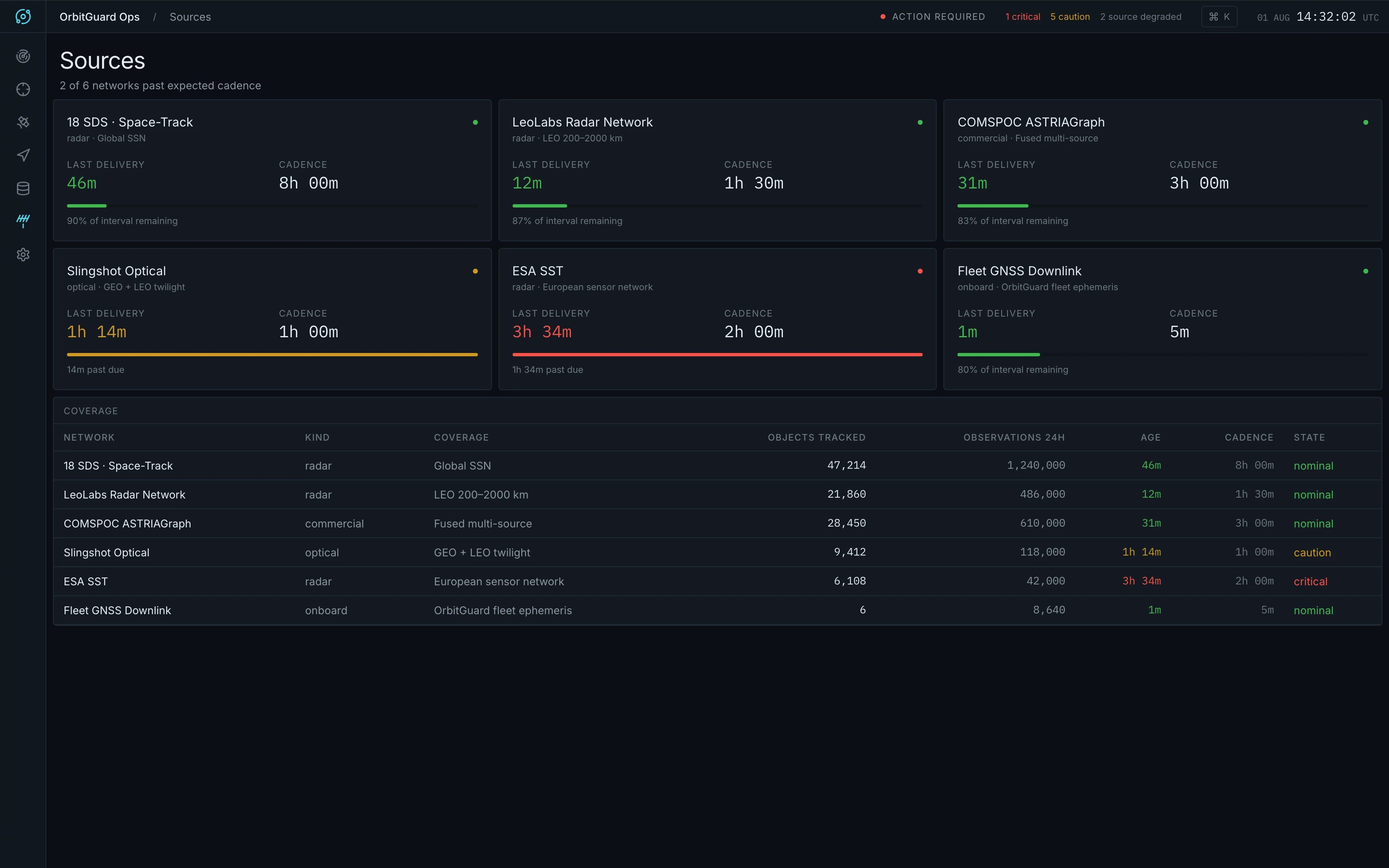This screenshot has height=868, width=1389.
Task: Click '2 of 6 networks past expected cadence'
Action: (160, 86)
